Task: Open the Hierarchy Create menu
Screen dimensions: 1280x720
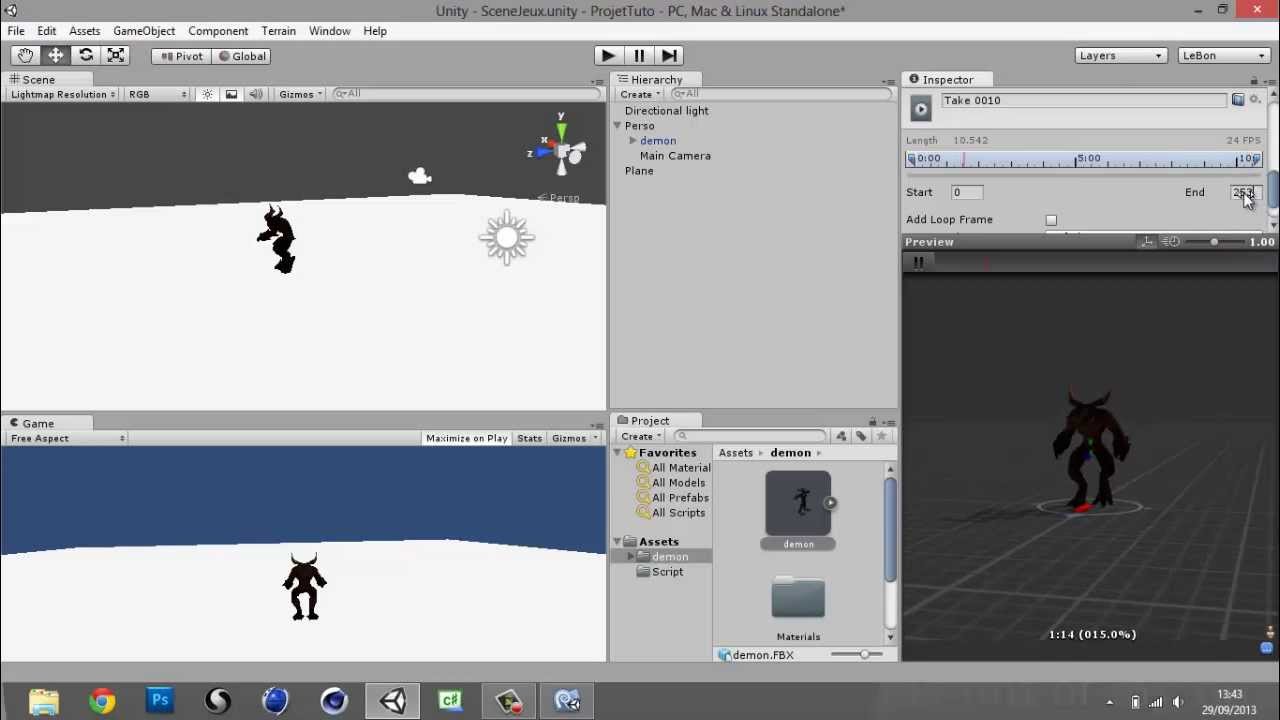Action: point(641,94)
